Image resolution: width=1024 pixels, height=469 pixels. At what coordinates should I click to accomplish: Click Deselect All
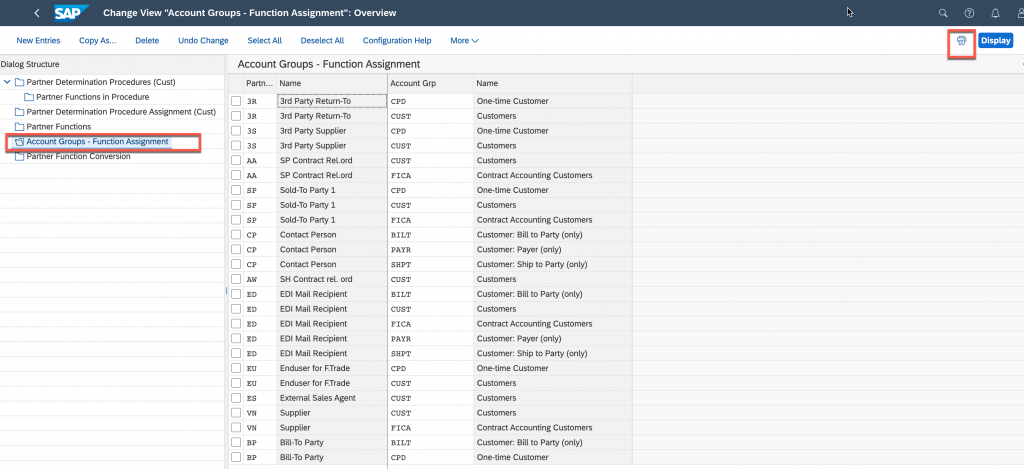pos(322,40)
